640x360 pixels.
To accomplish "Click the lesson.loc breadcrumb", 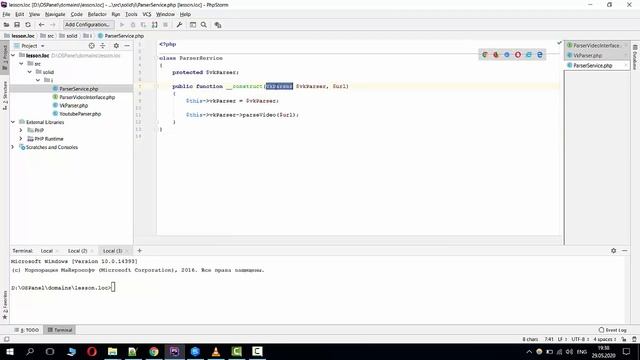I will [x=19, y=36].
